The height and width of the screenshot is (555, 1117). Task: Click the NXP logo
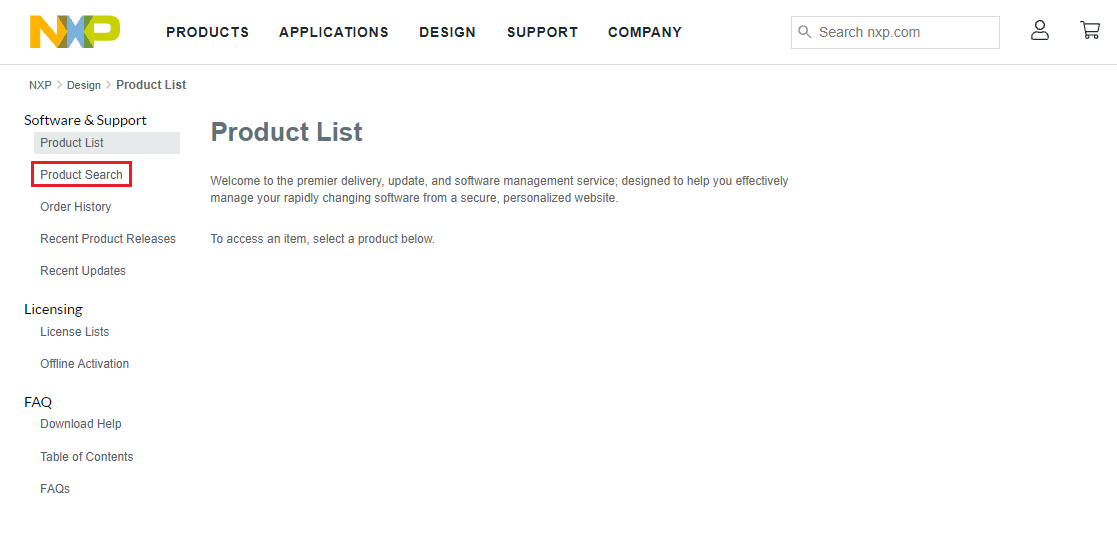point(75,32)
